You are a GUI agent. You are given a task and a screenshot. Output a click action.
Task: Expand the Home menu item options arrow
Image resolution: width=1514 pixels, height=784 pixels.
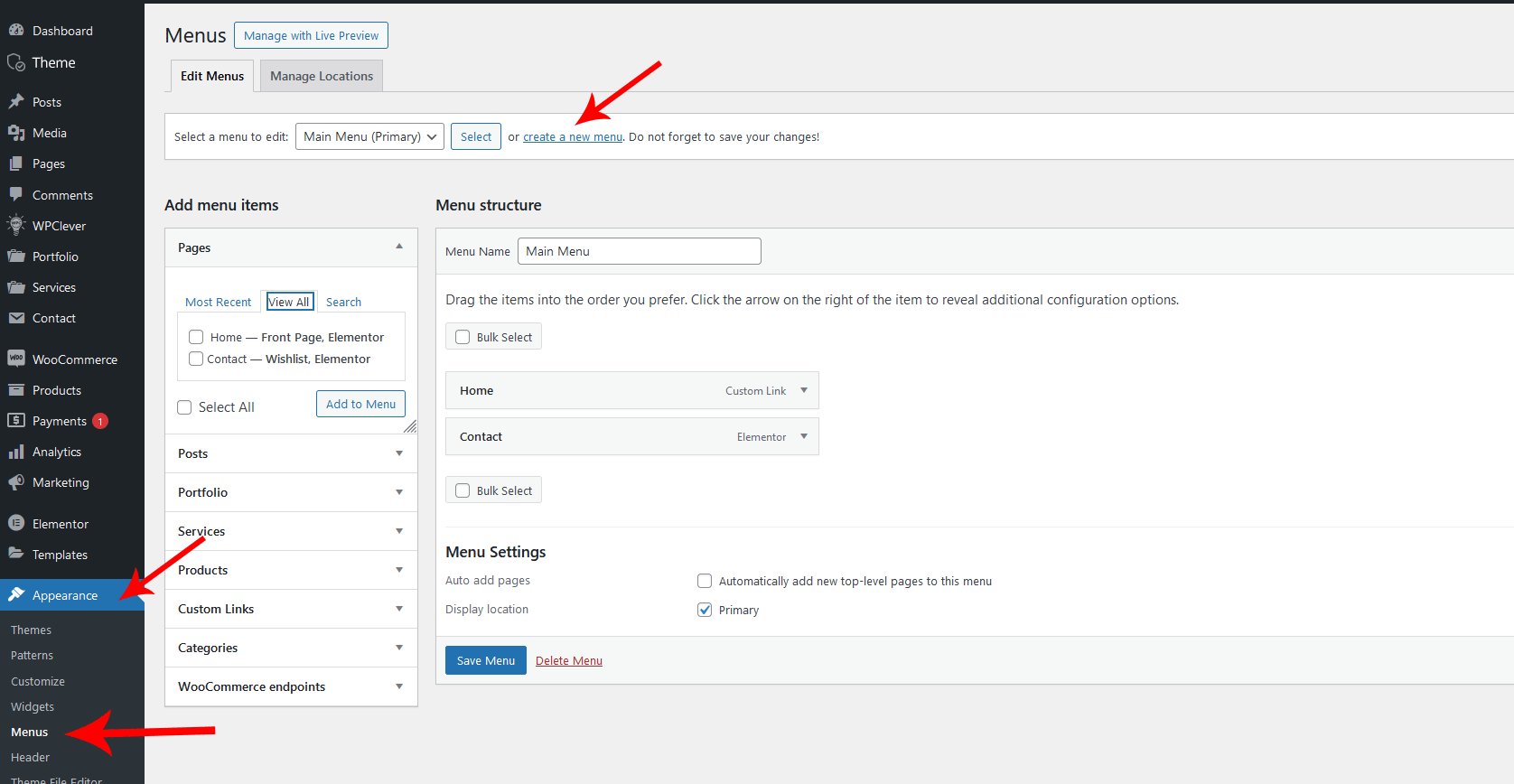pyautogui.click(x=804, y=390)
